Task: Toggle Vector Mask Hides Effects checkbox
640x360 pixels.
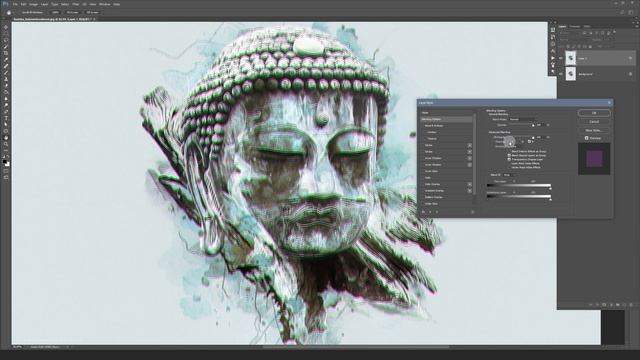Action: pos(509,167)
